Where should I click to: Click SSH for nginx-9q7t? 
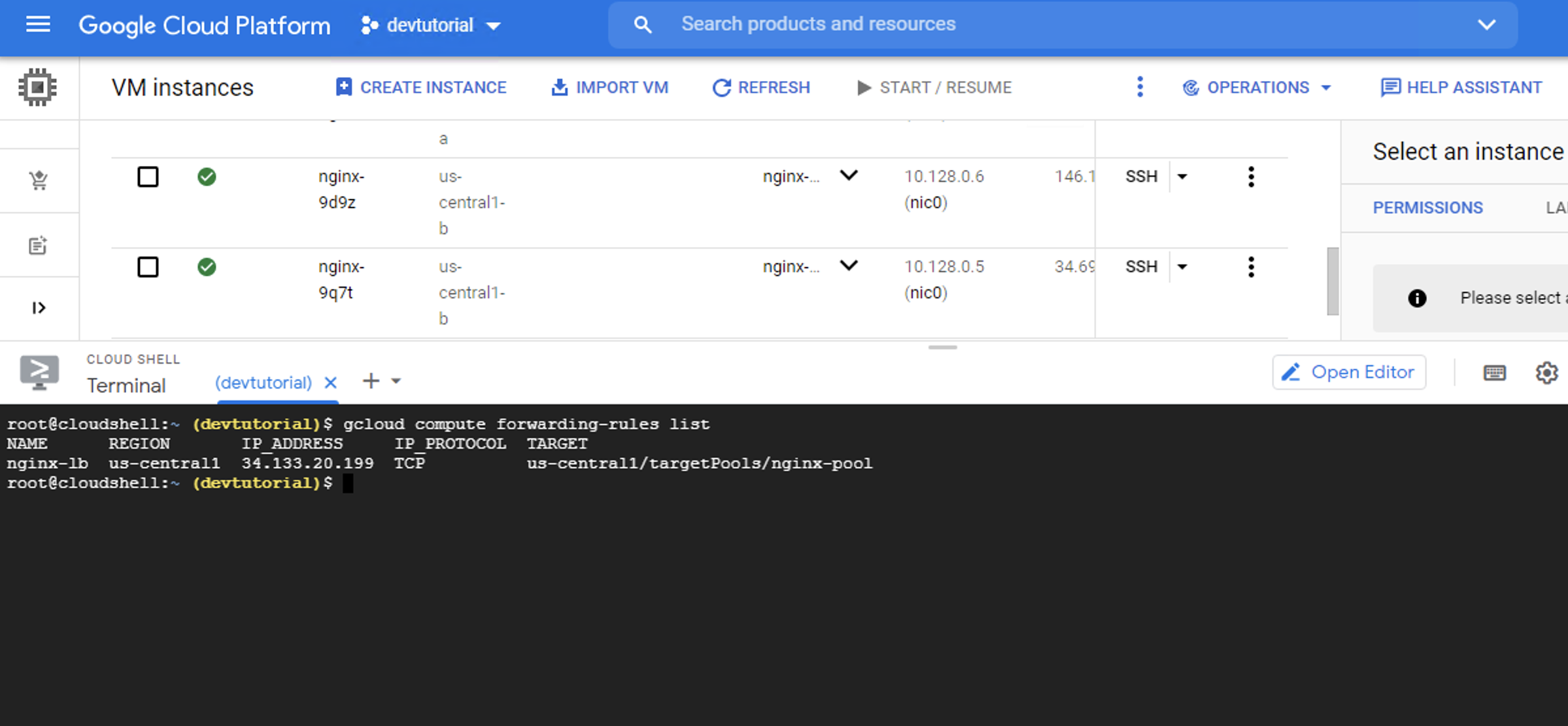(x=1141, y=266)
